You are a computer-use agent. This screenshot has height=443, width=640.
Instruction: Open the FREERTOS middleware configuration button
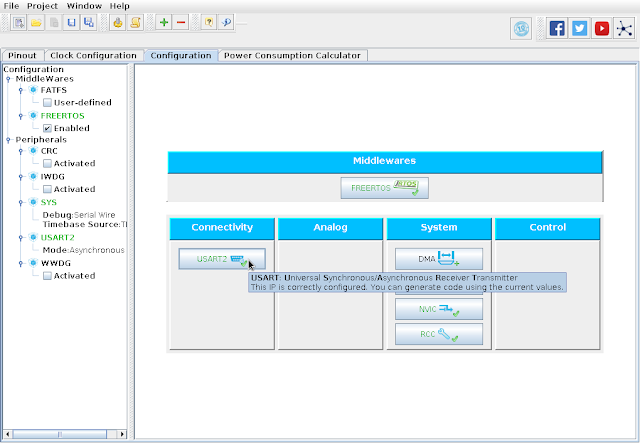point(384,188)
